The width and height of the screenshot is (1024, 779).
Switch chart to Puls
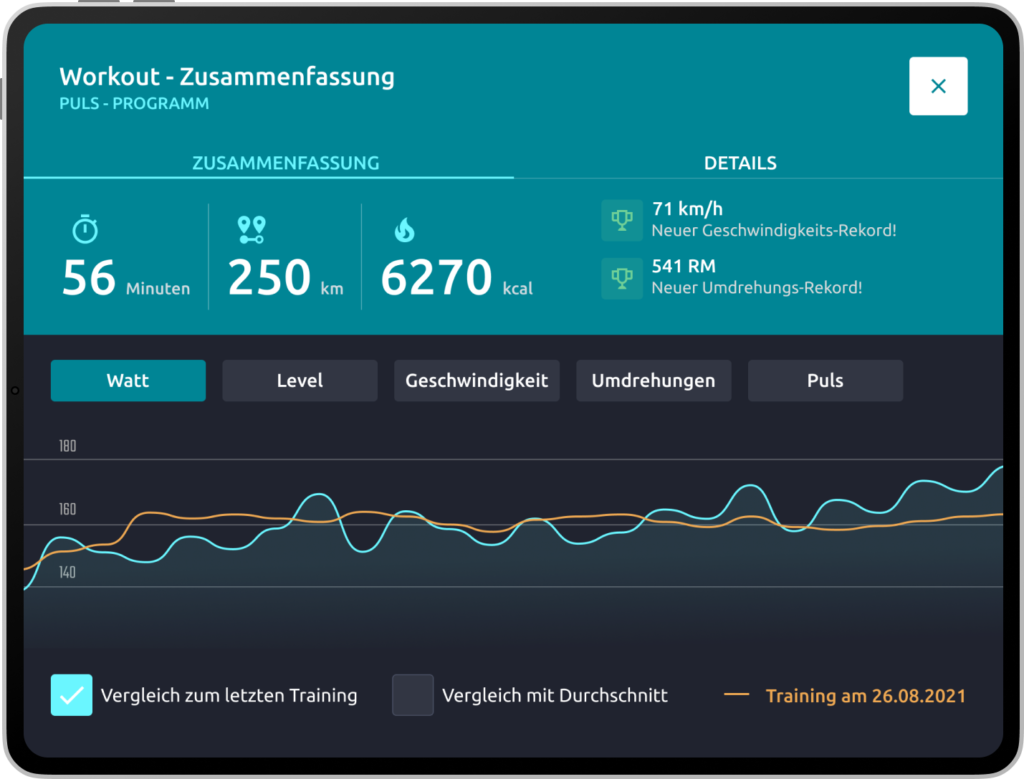pos(825,381)
